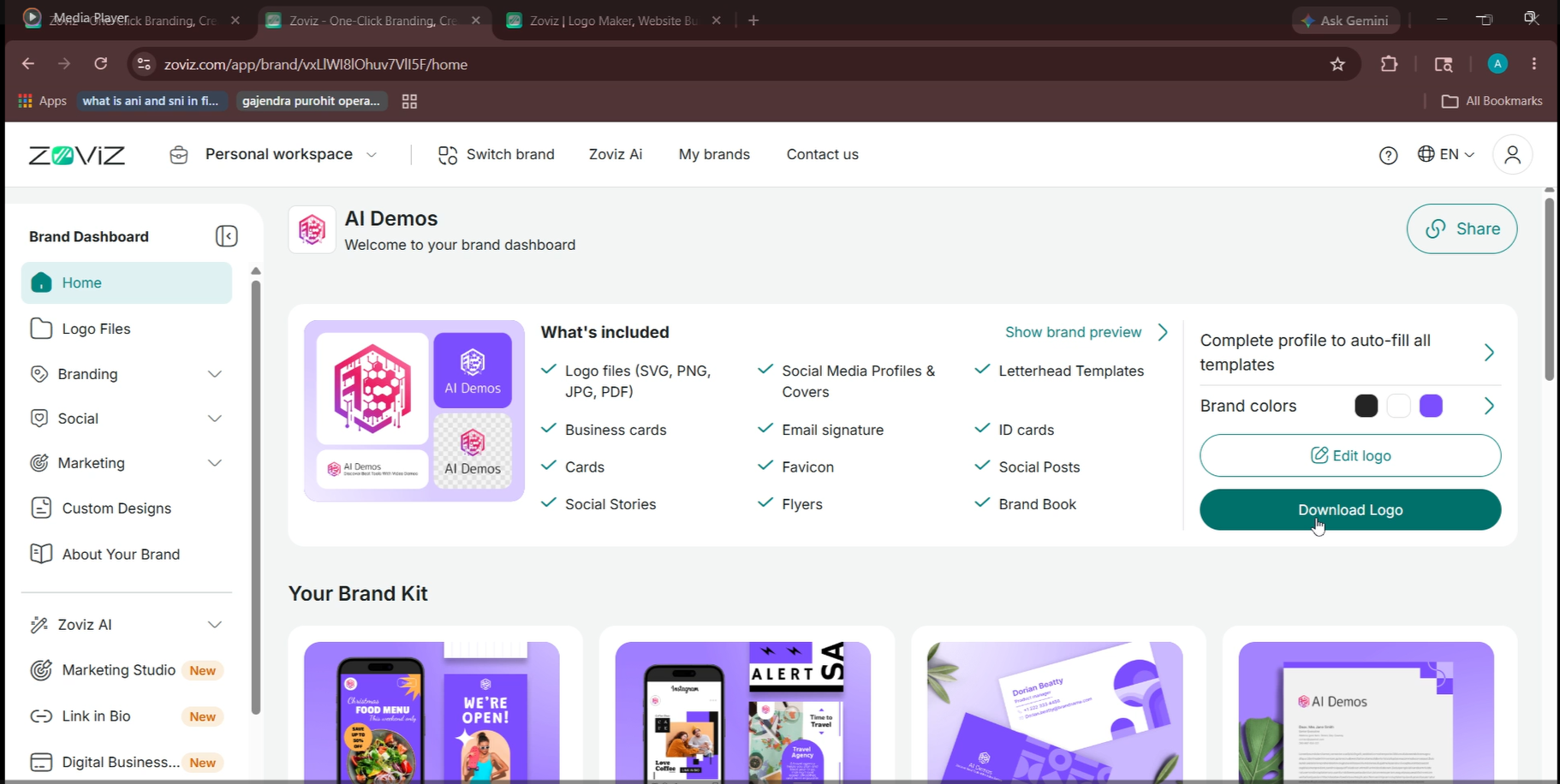The width and height of the screenshot is (1560, 784).
Task: Open the EN language dropdown
Action: point(1446,154)
